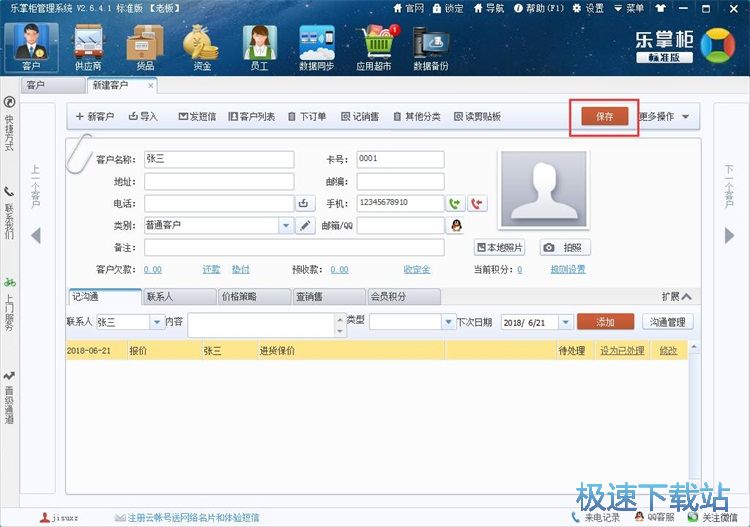Click 修改 link in record row
This screenshot has height=527, width=750.
668,351
